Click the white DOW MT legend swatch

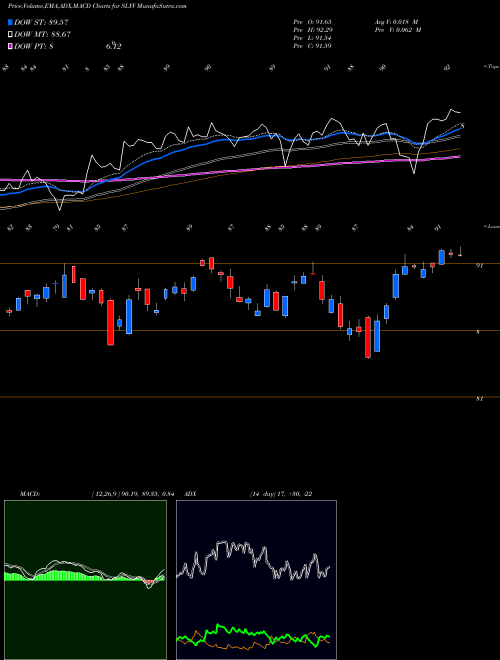coord(11,35)
